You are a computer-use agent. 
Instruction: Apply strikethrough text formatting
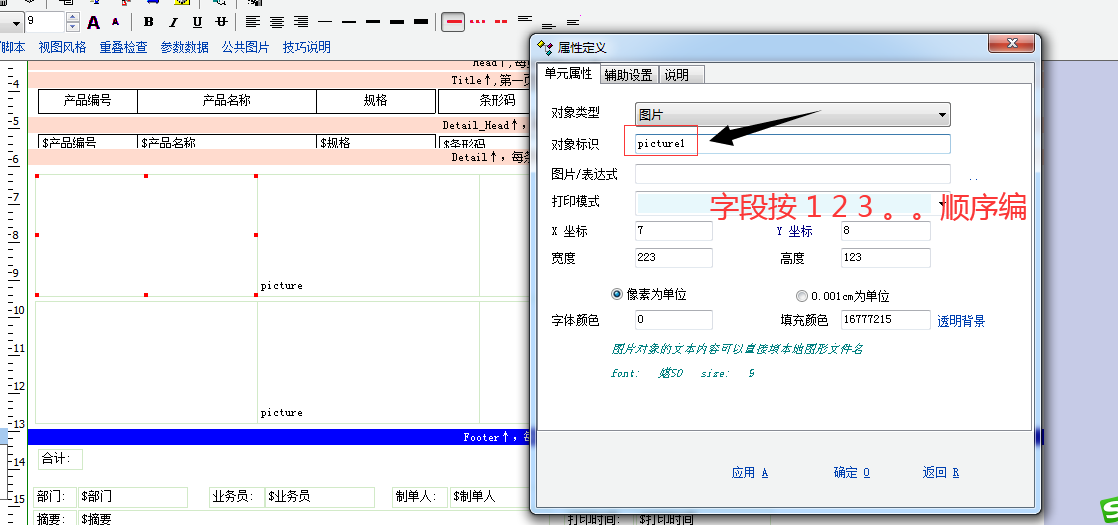coord(221,22)
